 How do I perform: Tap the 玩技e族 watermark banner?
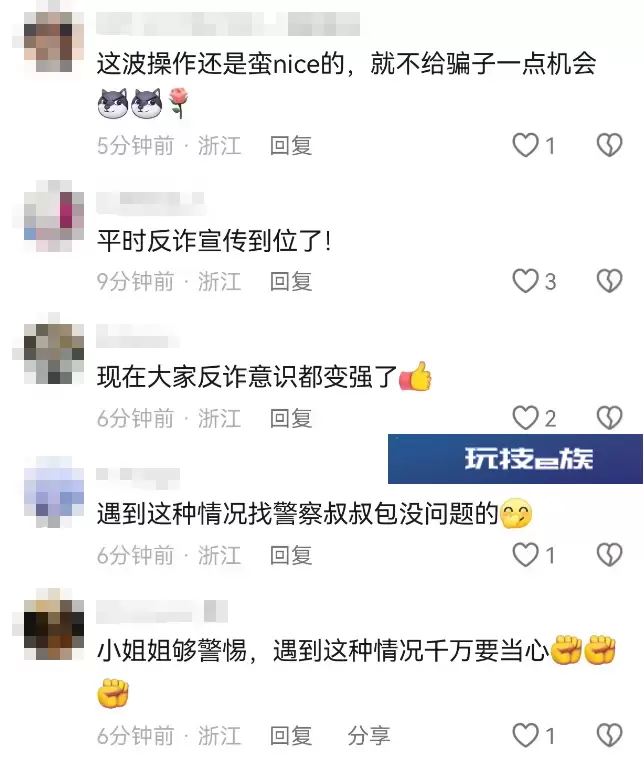[x=515, y=458]
